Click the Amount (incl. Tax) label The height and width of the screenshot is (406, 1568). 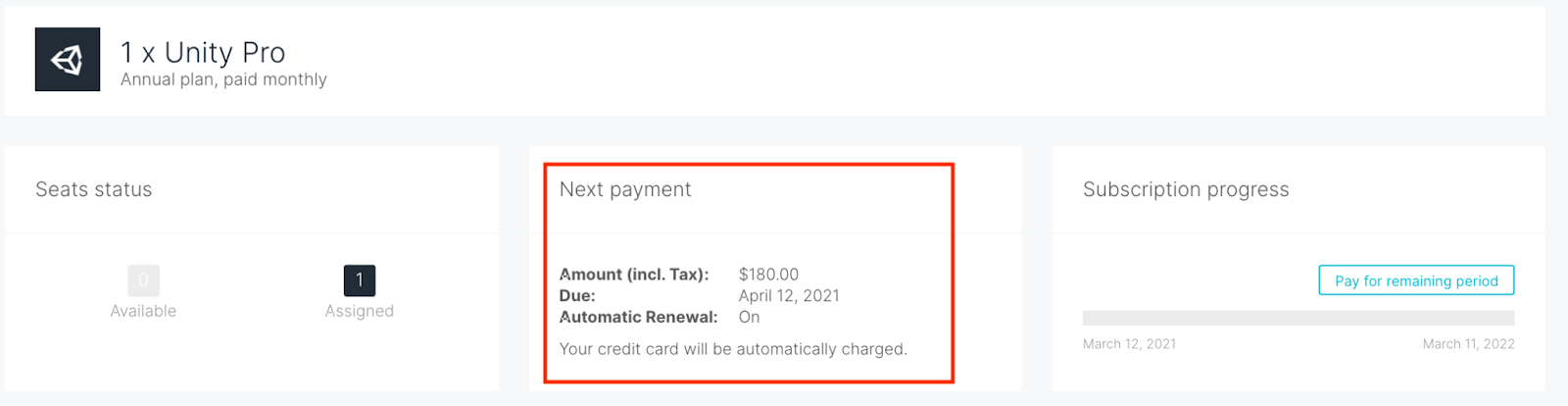coord(634,275)
